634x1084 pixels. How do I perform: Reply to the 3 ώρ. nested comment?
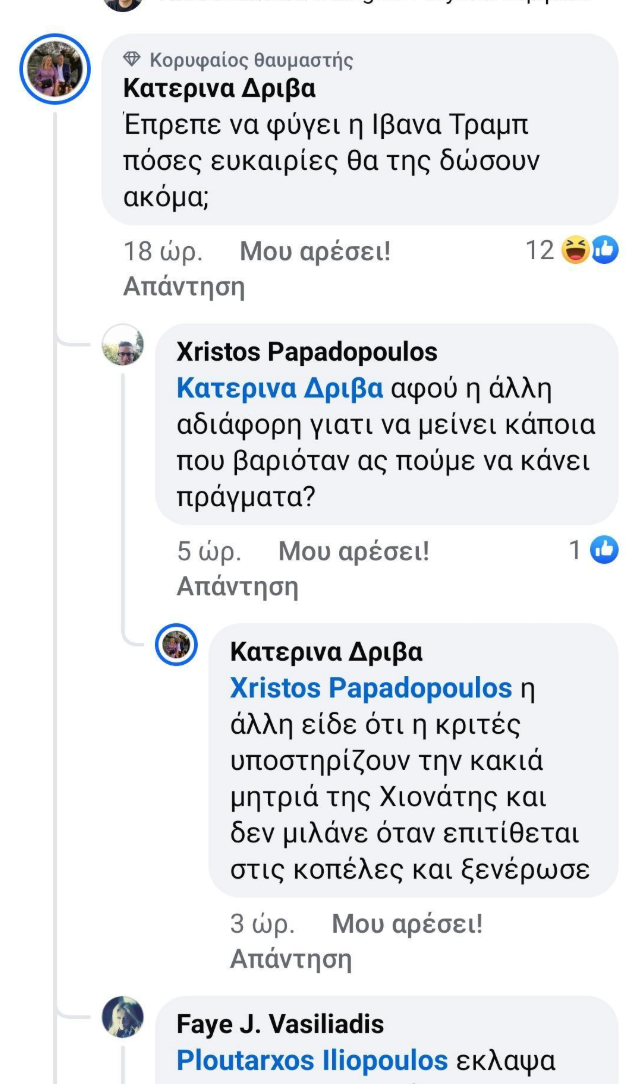[290, 959]
